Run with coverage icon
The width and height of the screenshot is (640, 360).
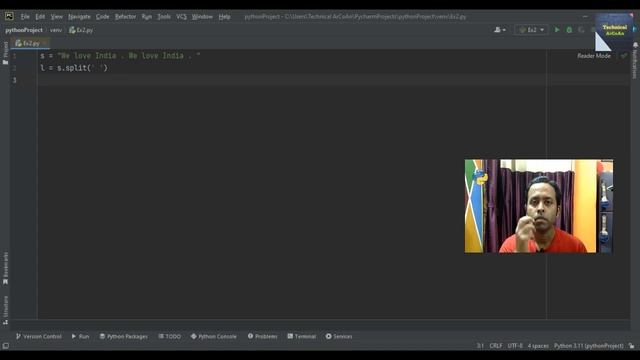581,30
